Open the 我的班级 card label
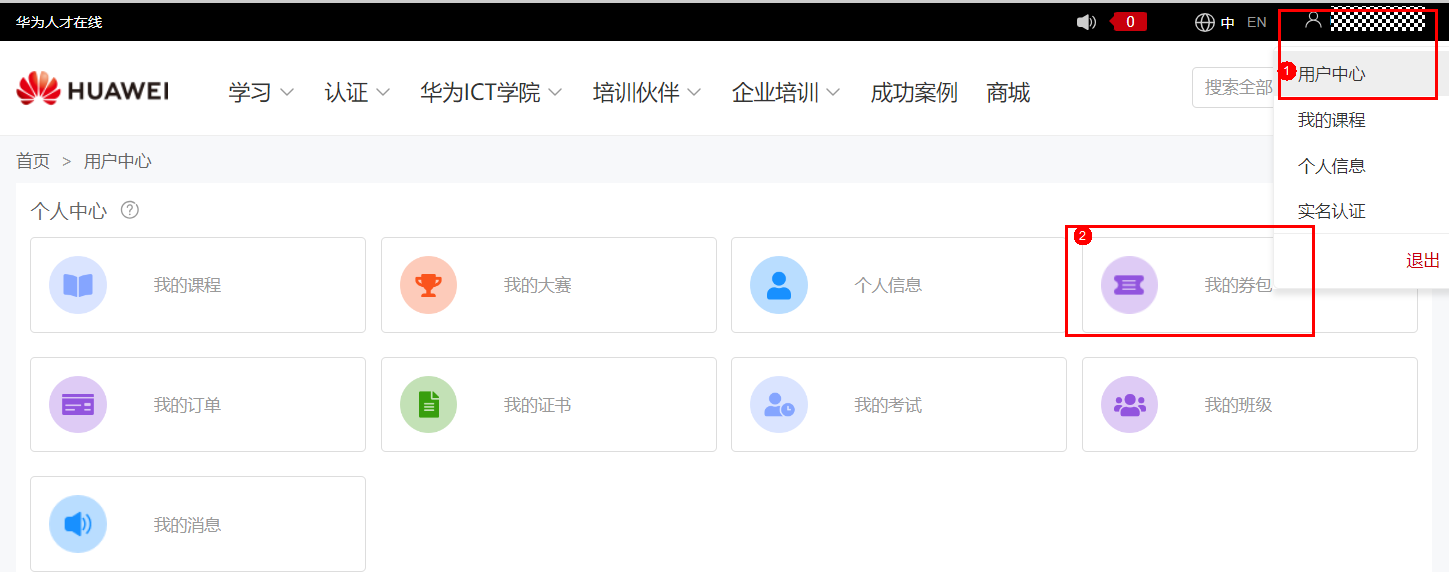The height and width of the screenshot is (572, 1449). pos(1238,405)
